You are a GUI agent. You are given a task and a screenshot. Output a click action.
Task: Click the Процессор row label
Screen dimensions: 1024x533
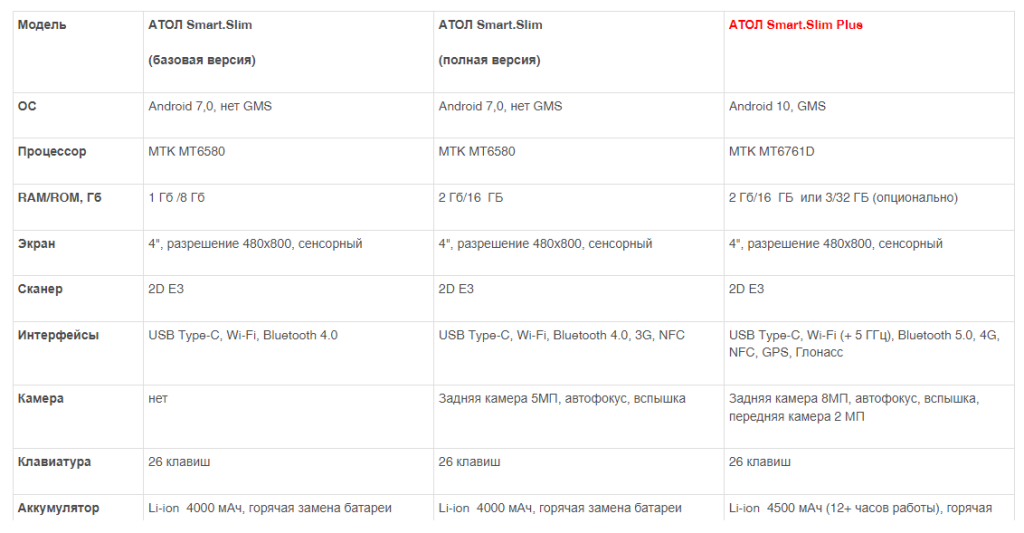[x=52, y=152]
